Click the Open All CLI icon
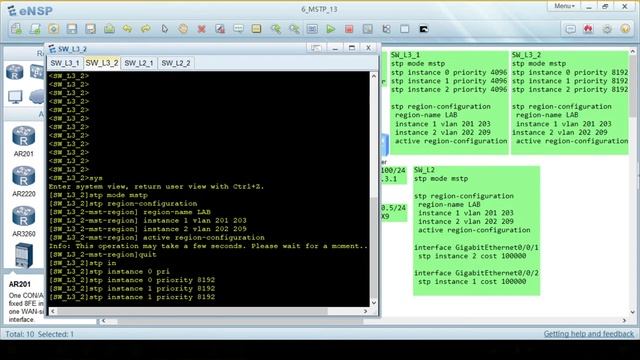The height and width of the screenshot is (360, 640). [x=424, y=29]
